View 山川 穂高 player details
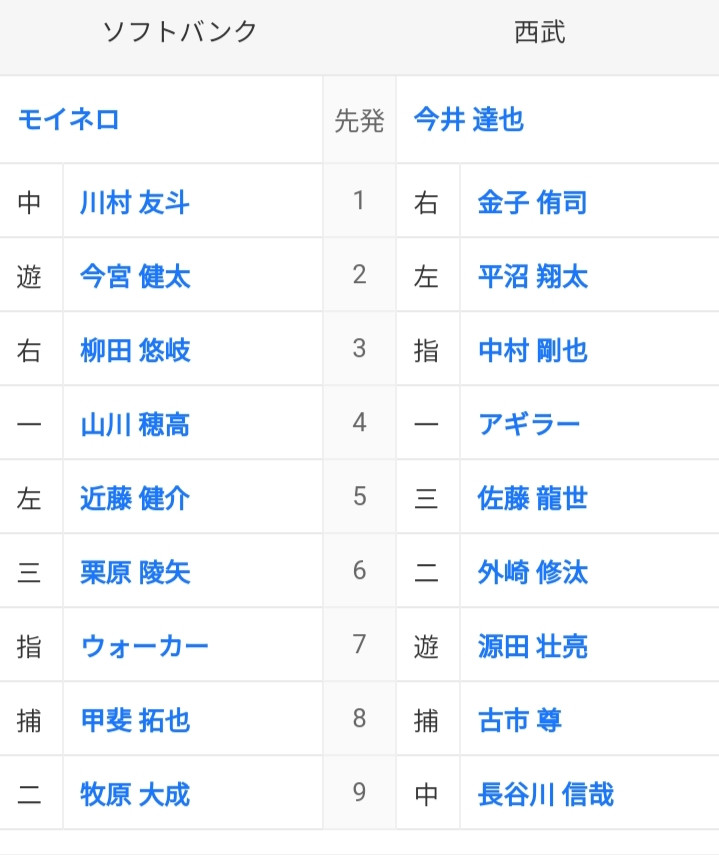This screenshot has width=719, height=855. 135,424
